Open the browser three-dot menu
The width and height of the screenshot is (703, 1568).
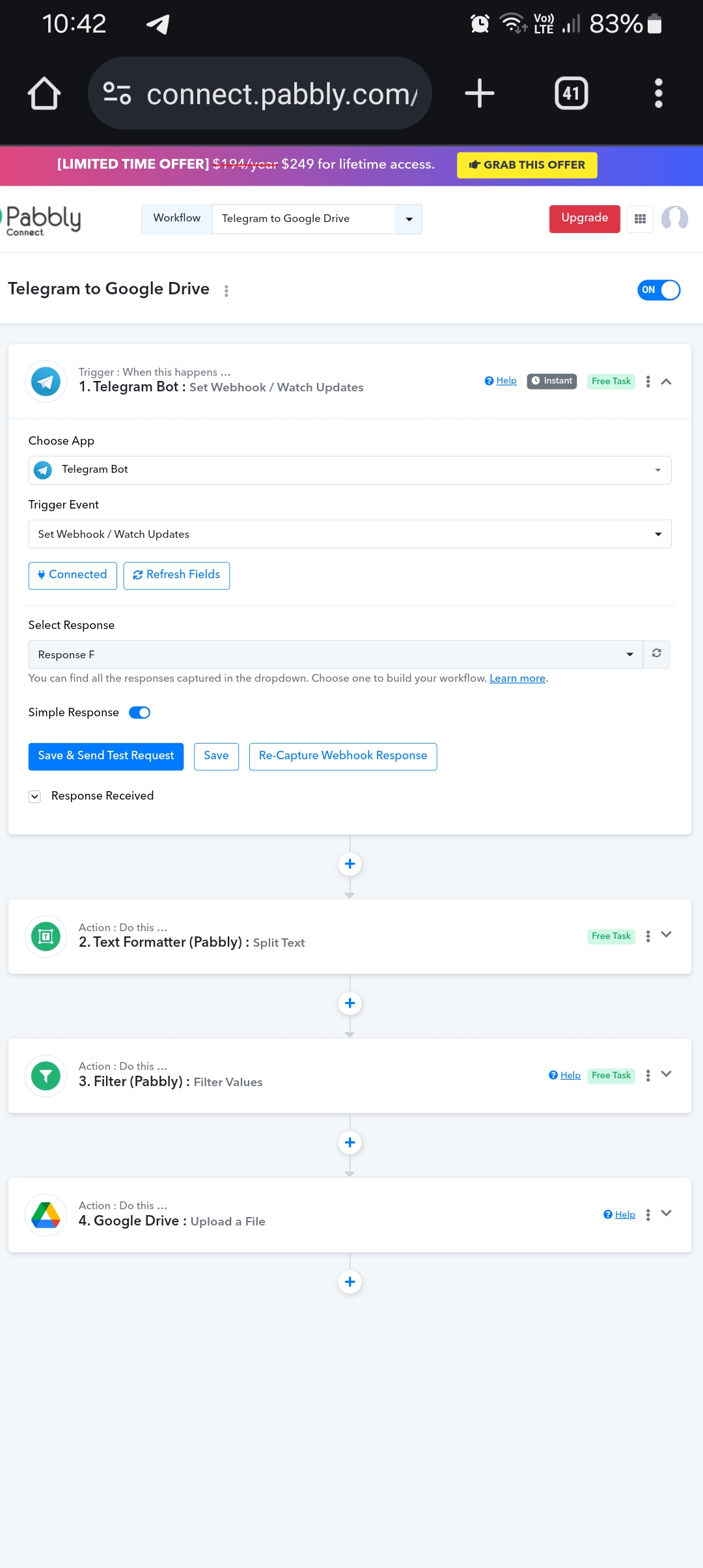(x=659, y=93)
